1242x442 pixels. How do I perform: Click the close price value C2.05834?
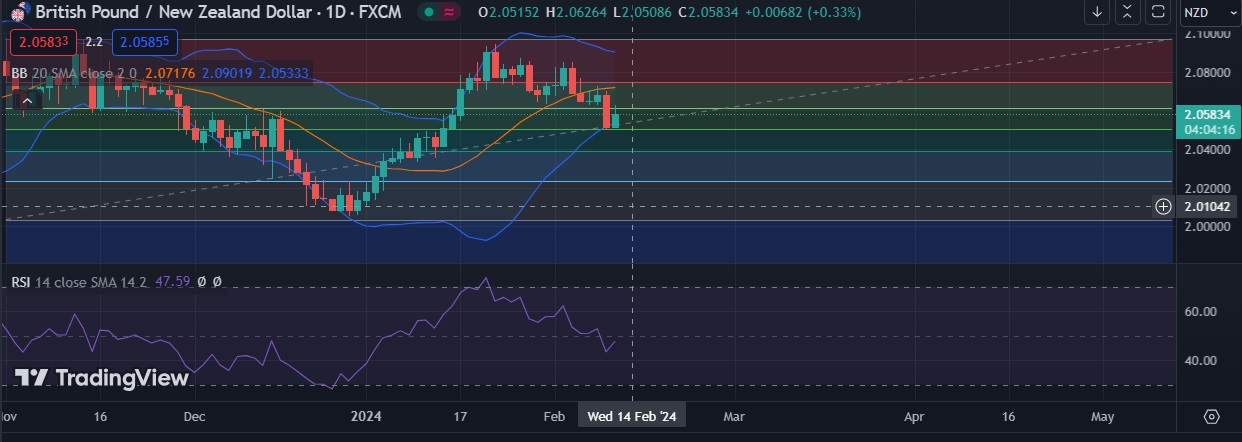(x=710, y=12)
